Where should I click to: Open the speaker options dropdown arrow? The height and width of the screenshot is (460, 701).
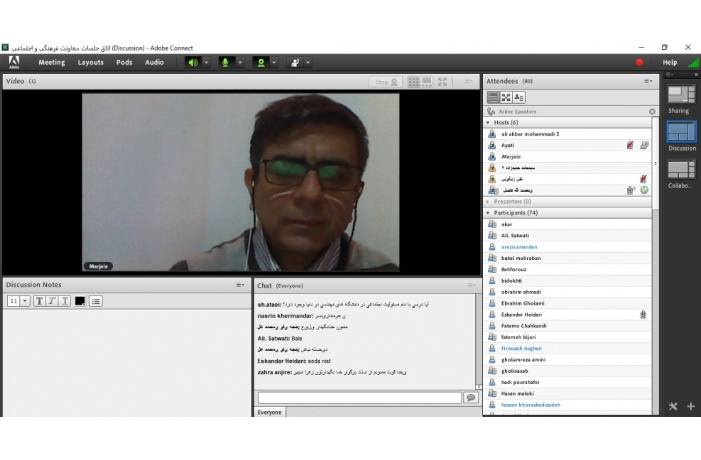206,63
